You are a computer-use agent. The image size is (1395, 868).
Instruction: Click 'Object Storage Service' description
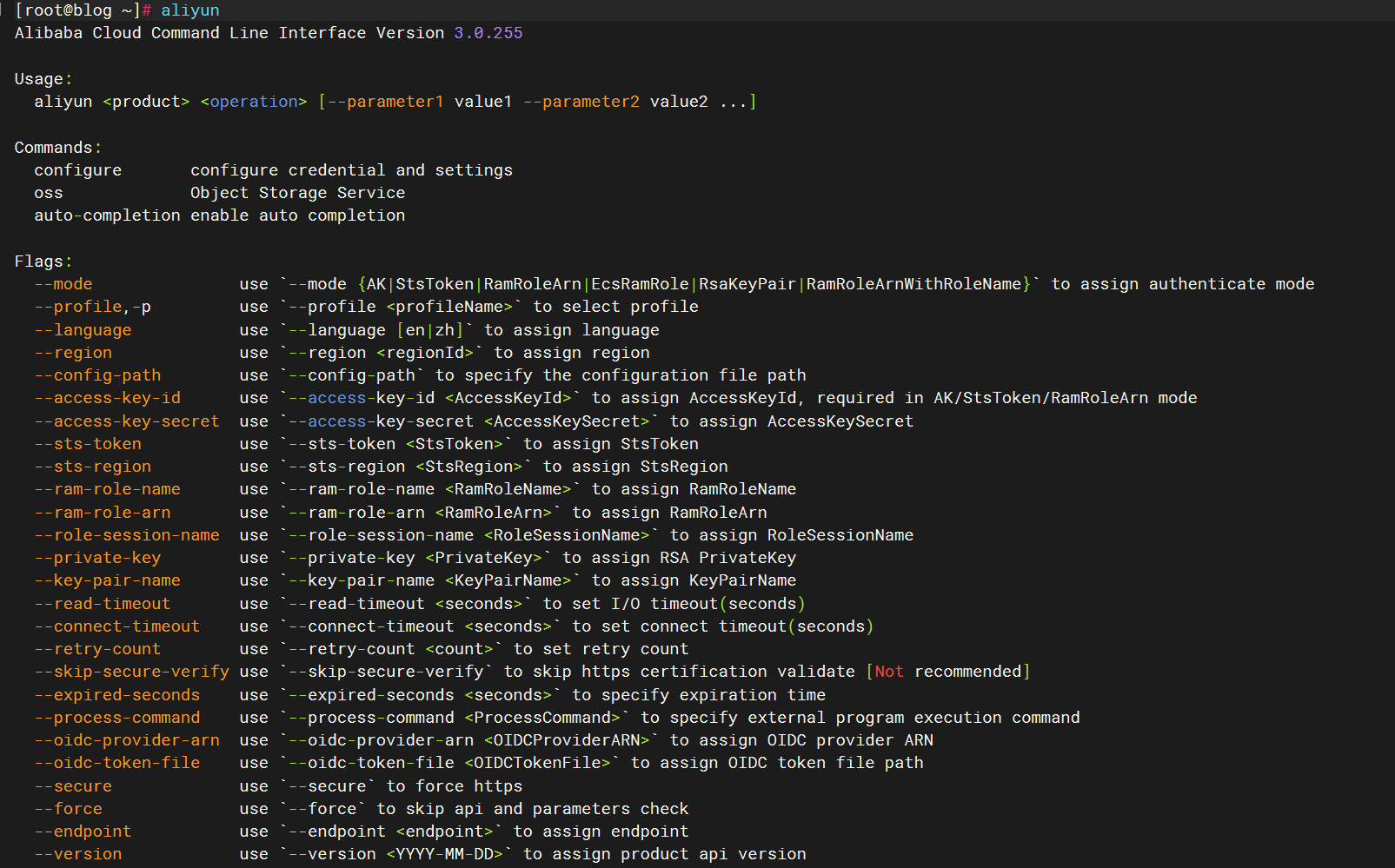(298, 193)
